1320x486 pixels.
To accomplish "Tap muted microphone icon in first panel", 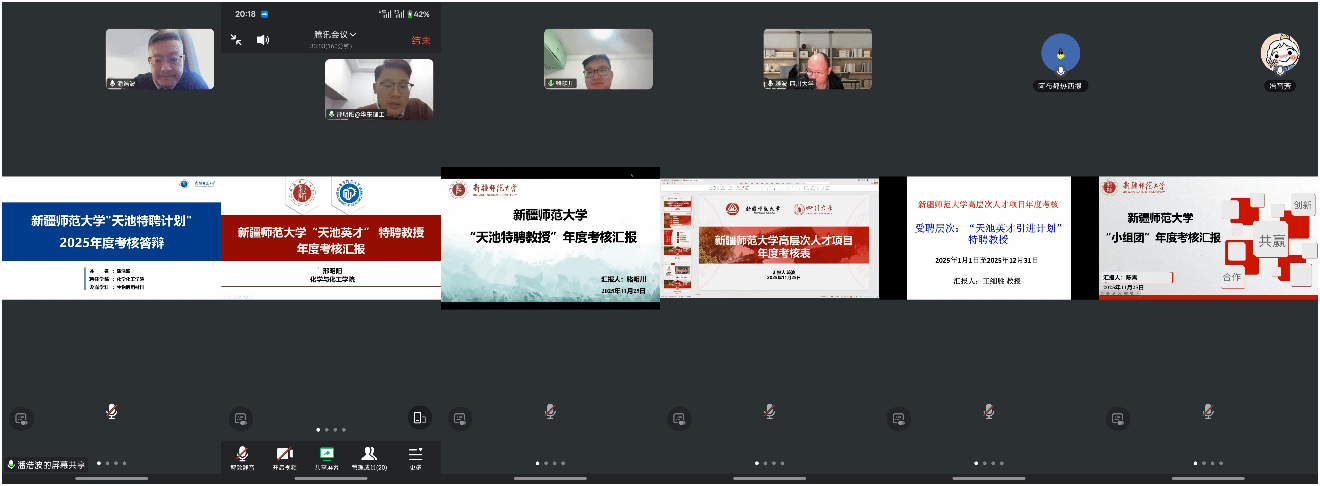I will point(111,411).
